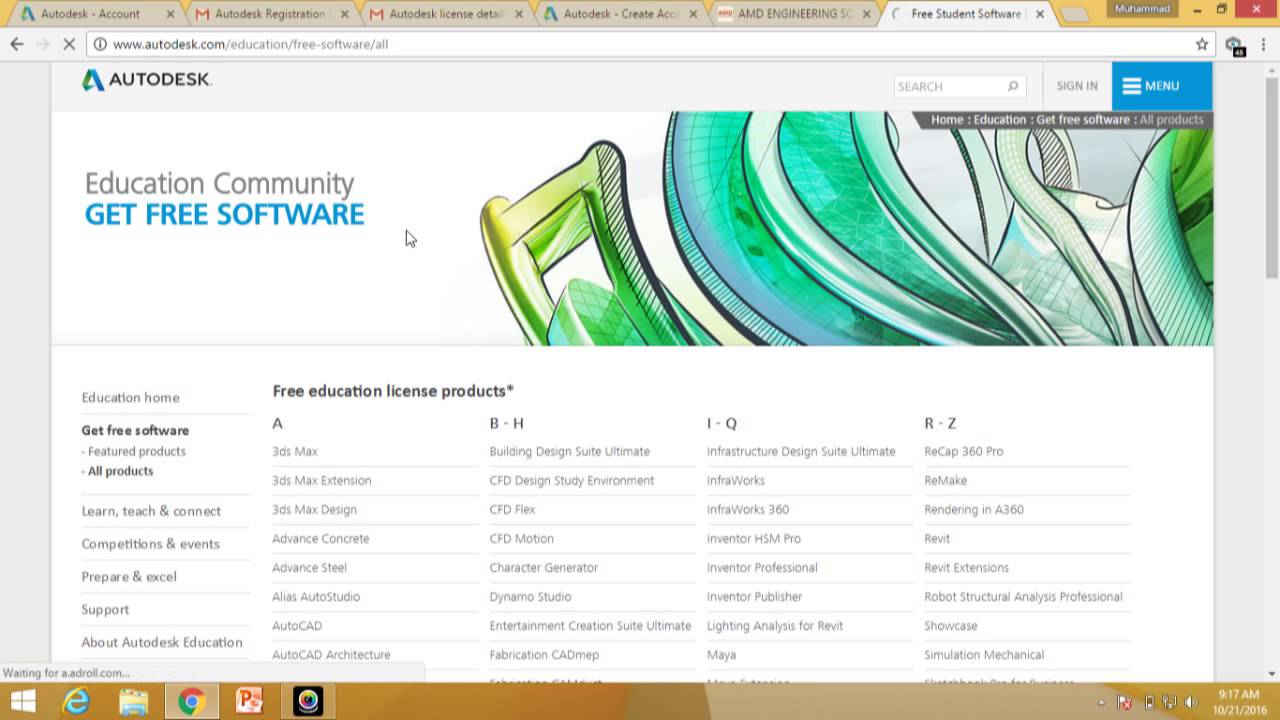Open the 3ds Max product link
Viewport: 1280px width, 720px height.
295,451
